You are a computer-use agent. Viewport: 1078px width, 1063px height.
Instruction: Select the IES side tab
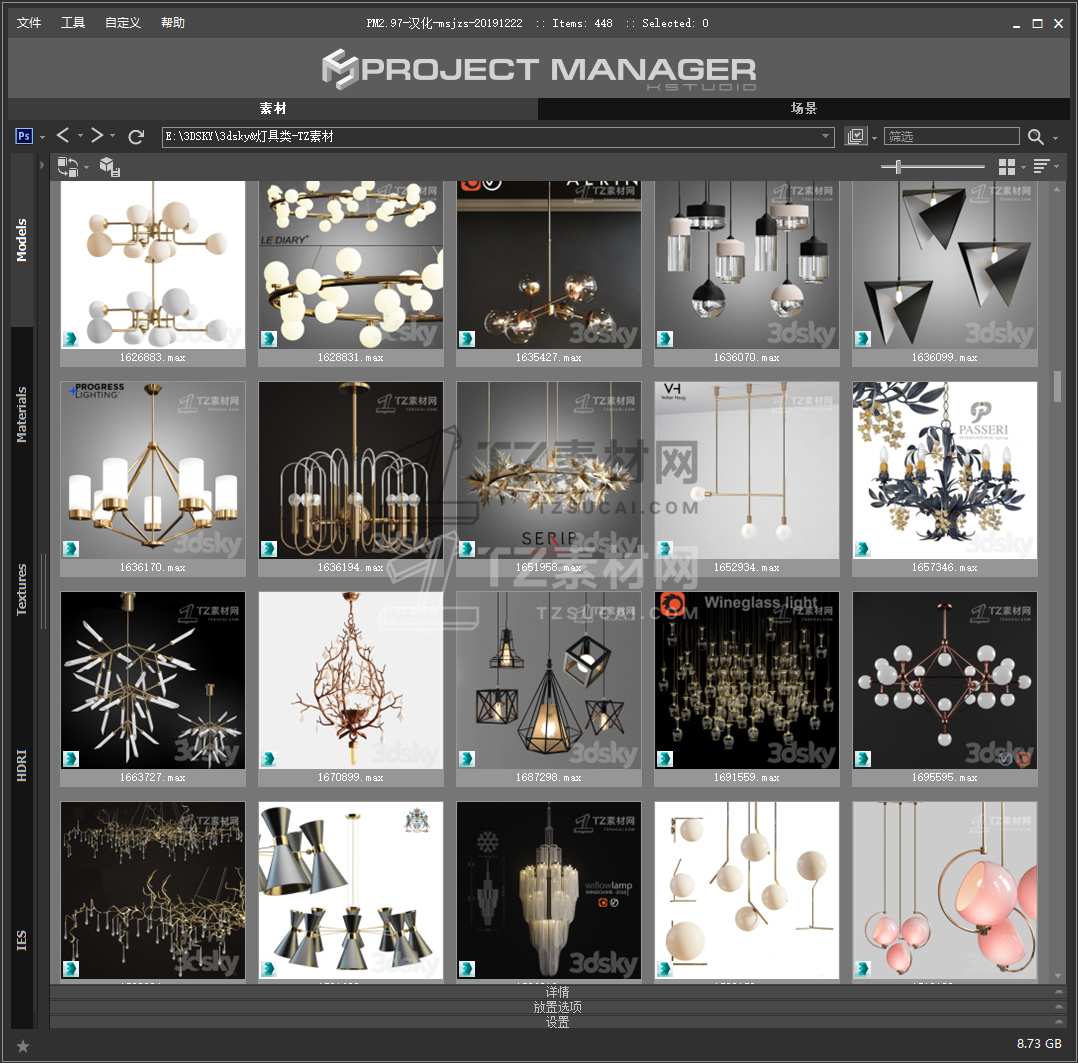click(x=22, y=941)
